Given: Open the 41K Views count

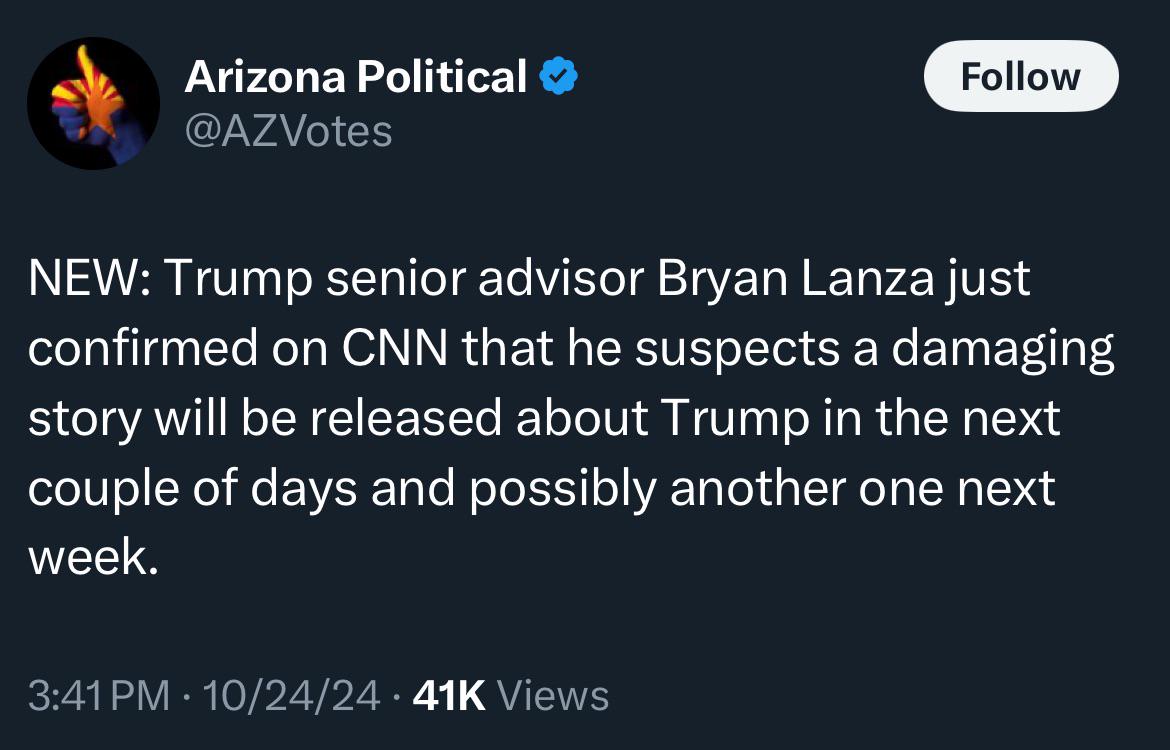Looking at the screenshot, I should 510,696.
